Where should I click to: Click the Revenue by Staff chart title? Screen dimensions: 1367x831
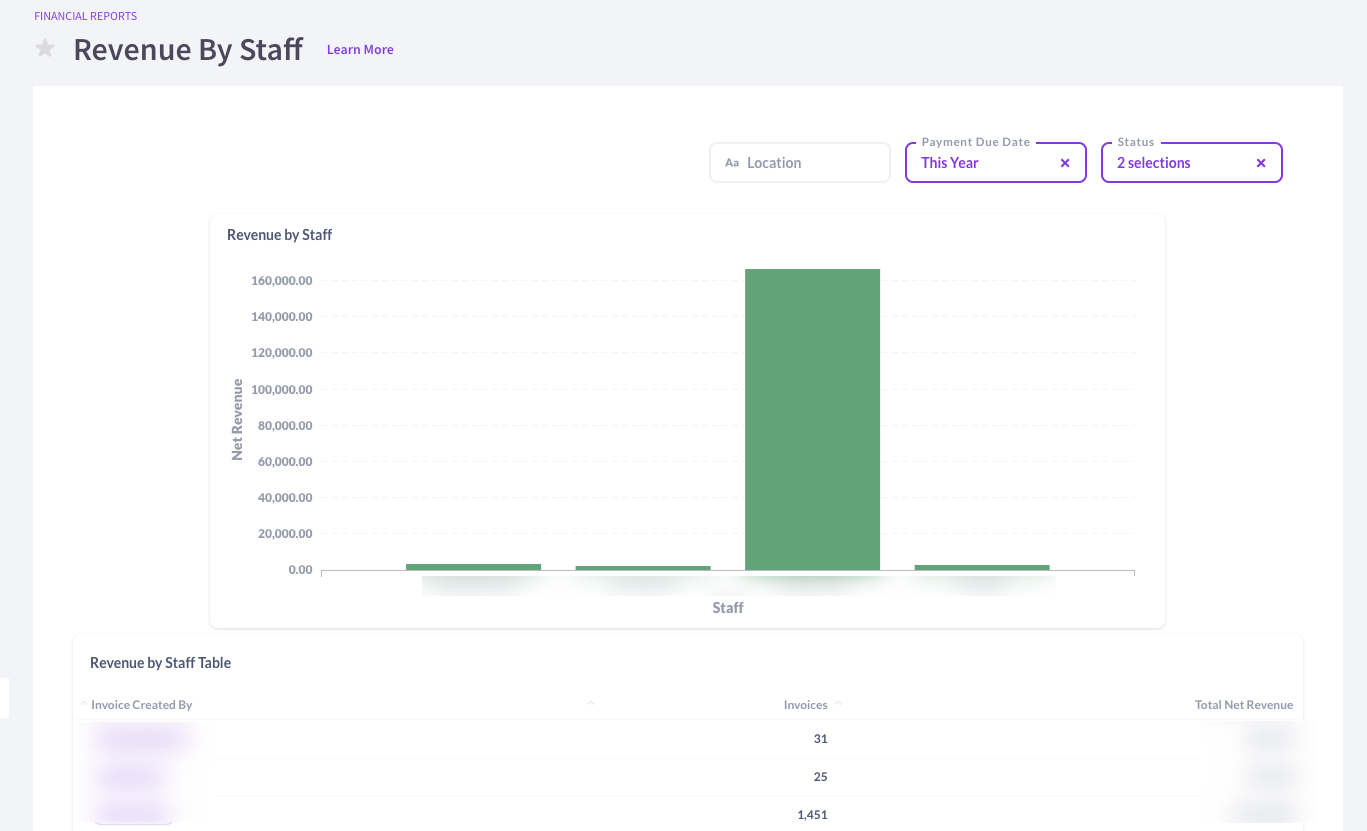point(279,235)
